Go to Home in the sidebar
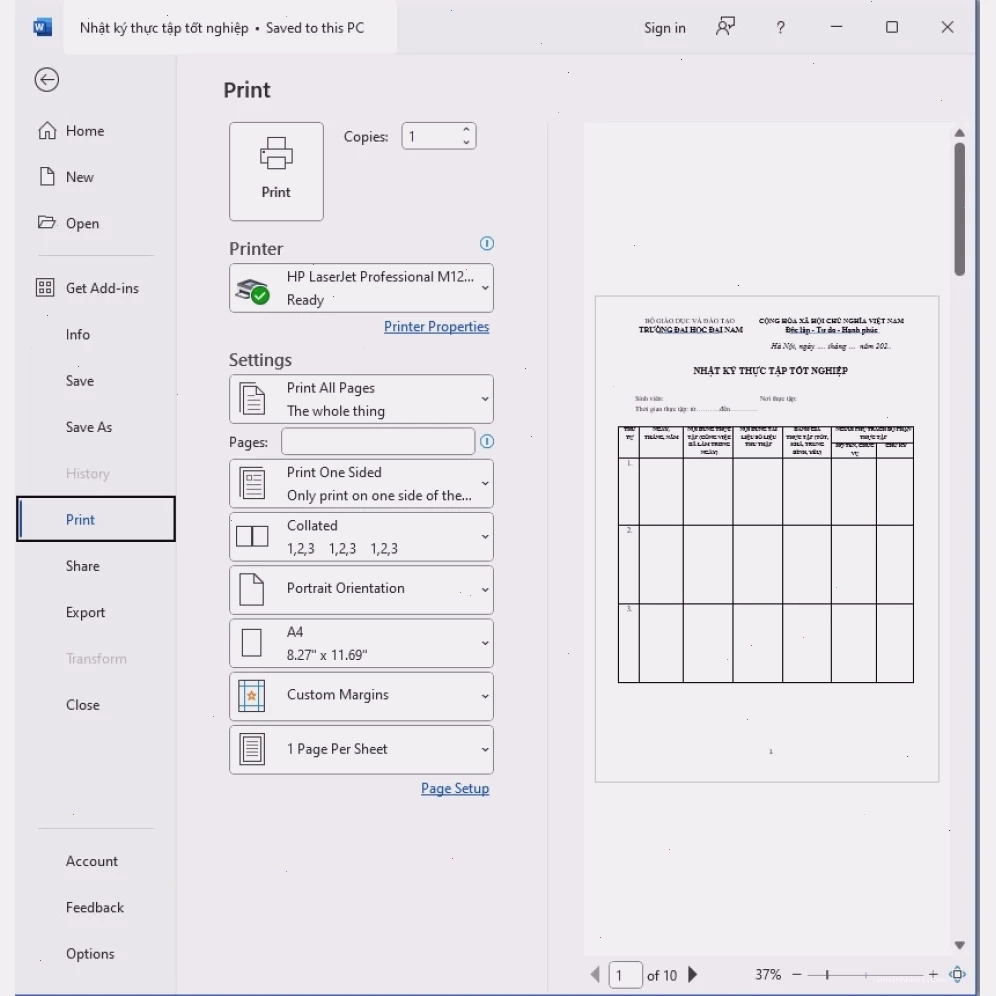Screen dimensions: 996x996 click(95, 131)
